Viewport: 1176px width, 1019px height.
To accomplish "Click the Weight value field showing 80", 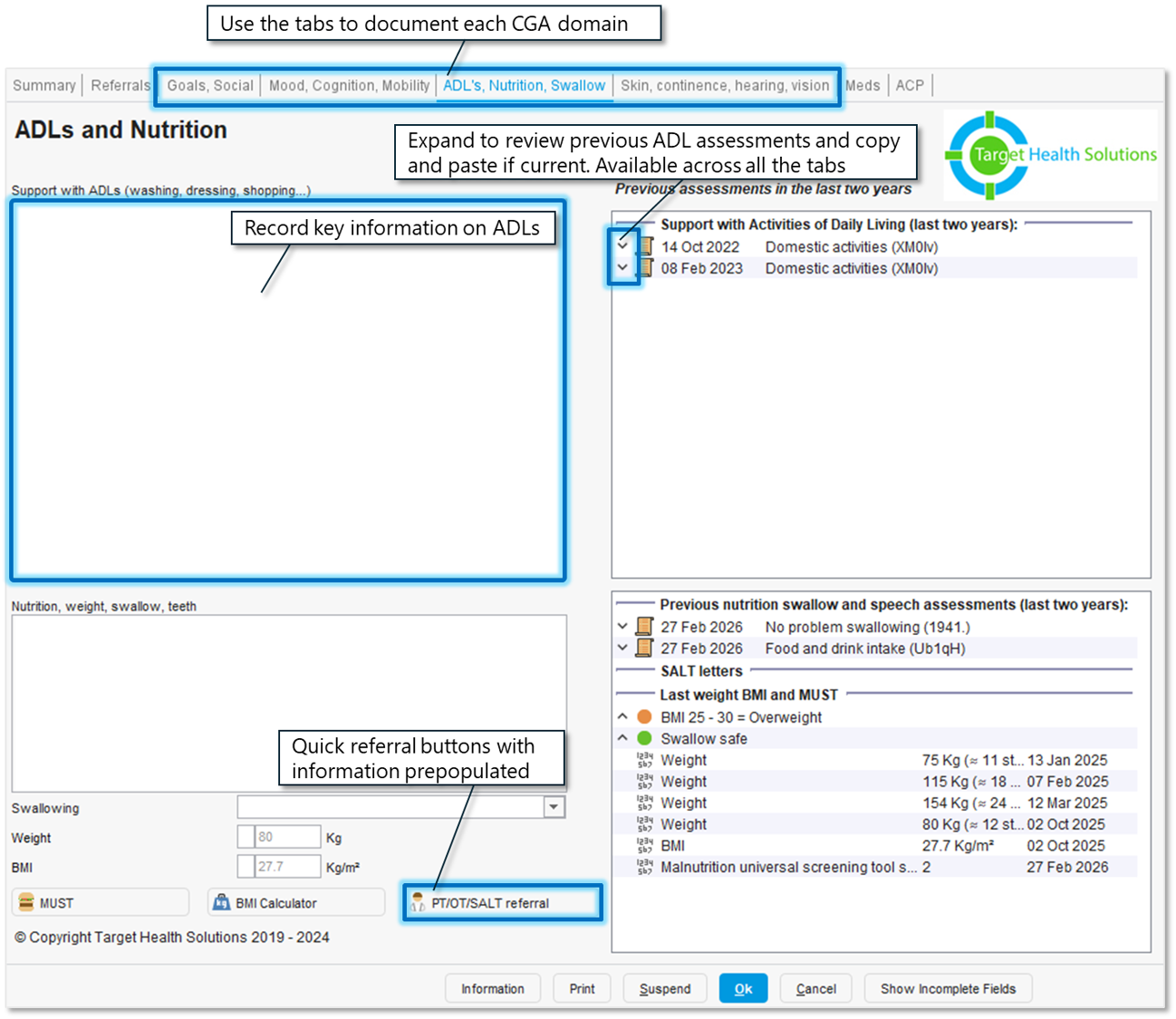I will click(x=287, y=837).
